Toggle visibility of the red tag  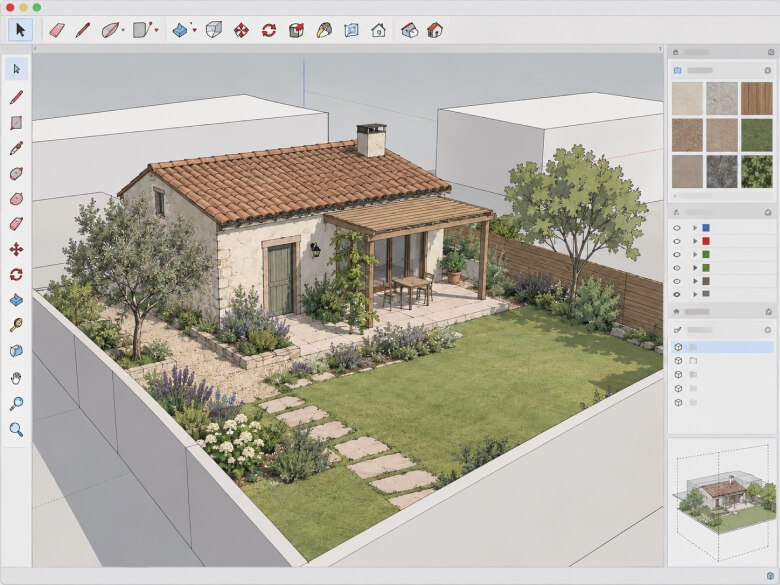(677, 241)
